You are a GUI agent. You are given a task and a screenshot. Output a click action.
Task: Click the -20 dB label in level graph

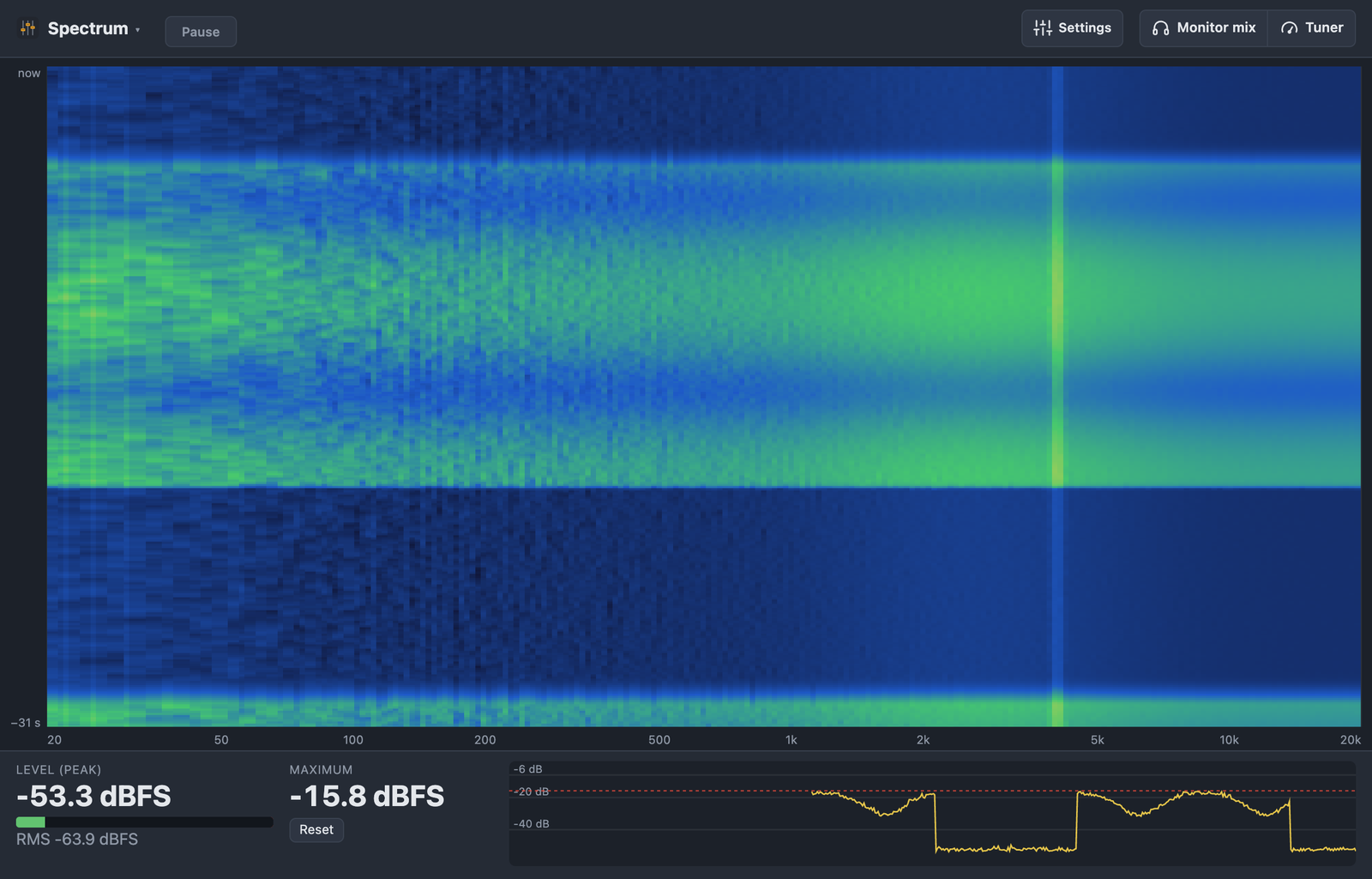[531, 792]
